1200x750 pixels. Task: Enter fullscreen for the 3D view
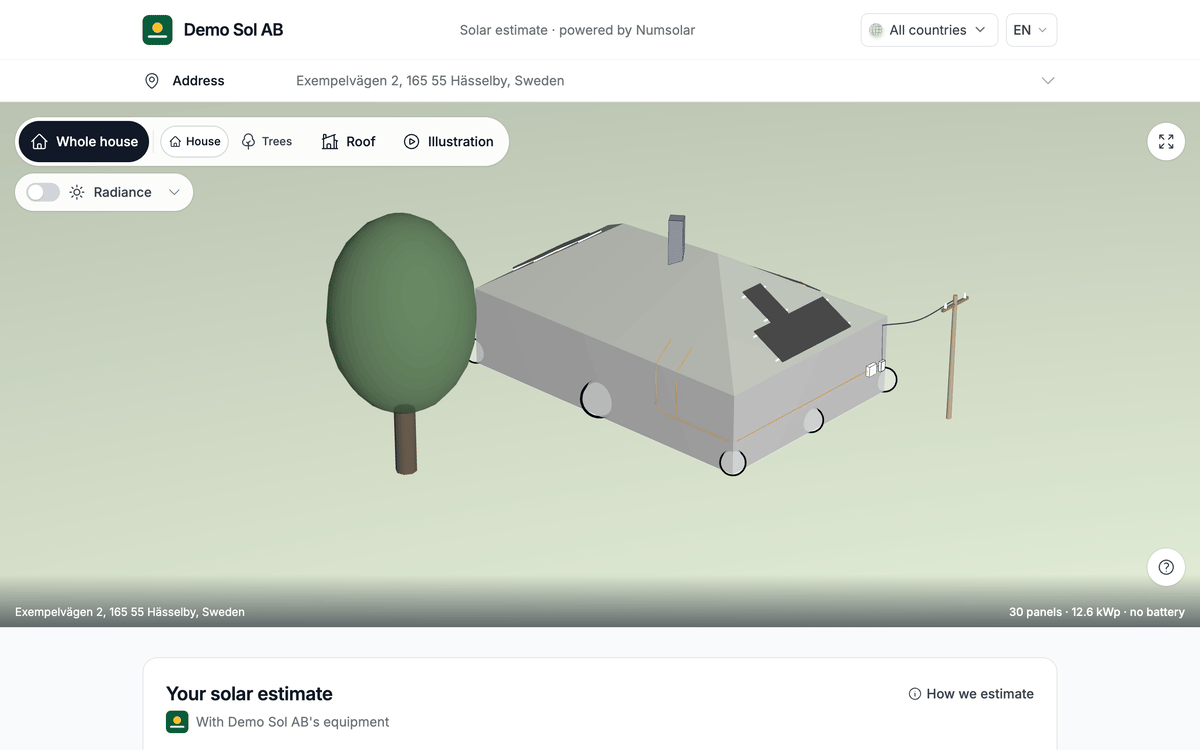1166,142
